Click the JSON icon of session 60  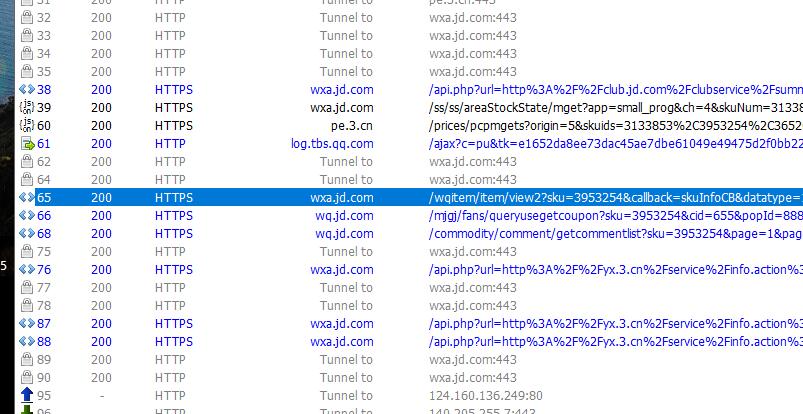coord(27,126)
